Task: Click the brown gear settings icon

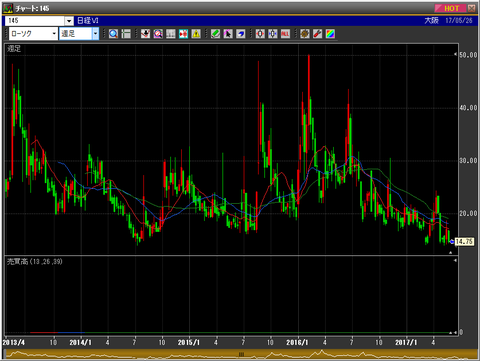Action: 305,34
